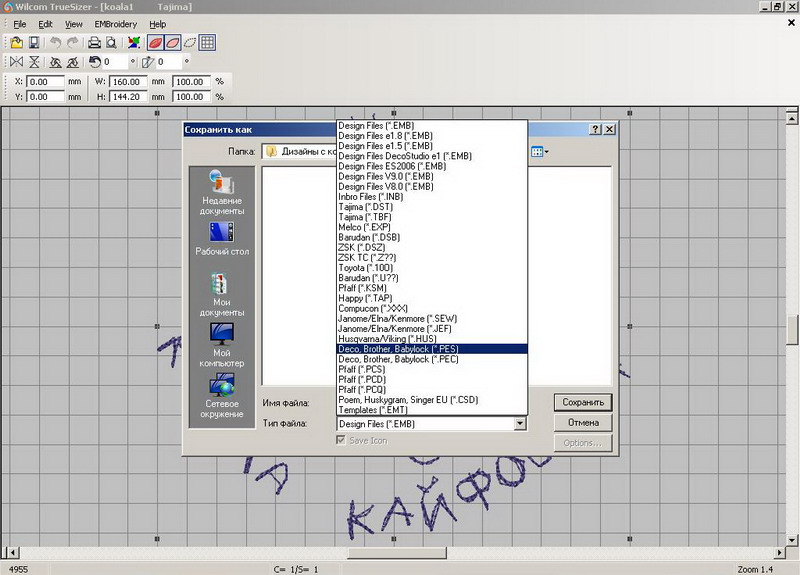Toggle the grid display icon
Screen dimensions: 800x575
click(x=207, y=43)
